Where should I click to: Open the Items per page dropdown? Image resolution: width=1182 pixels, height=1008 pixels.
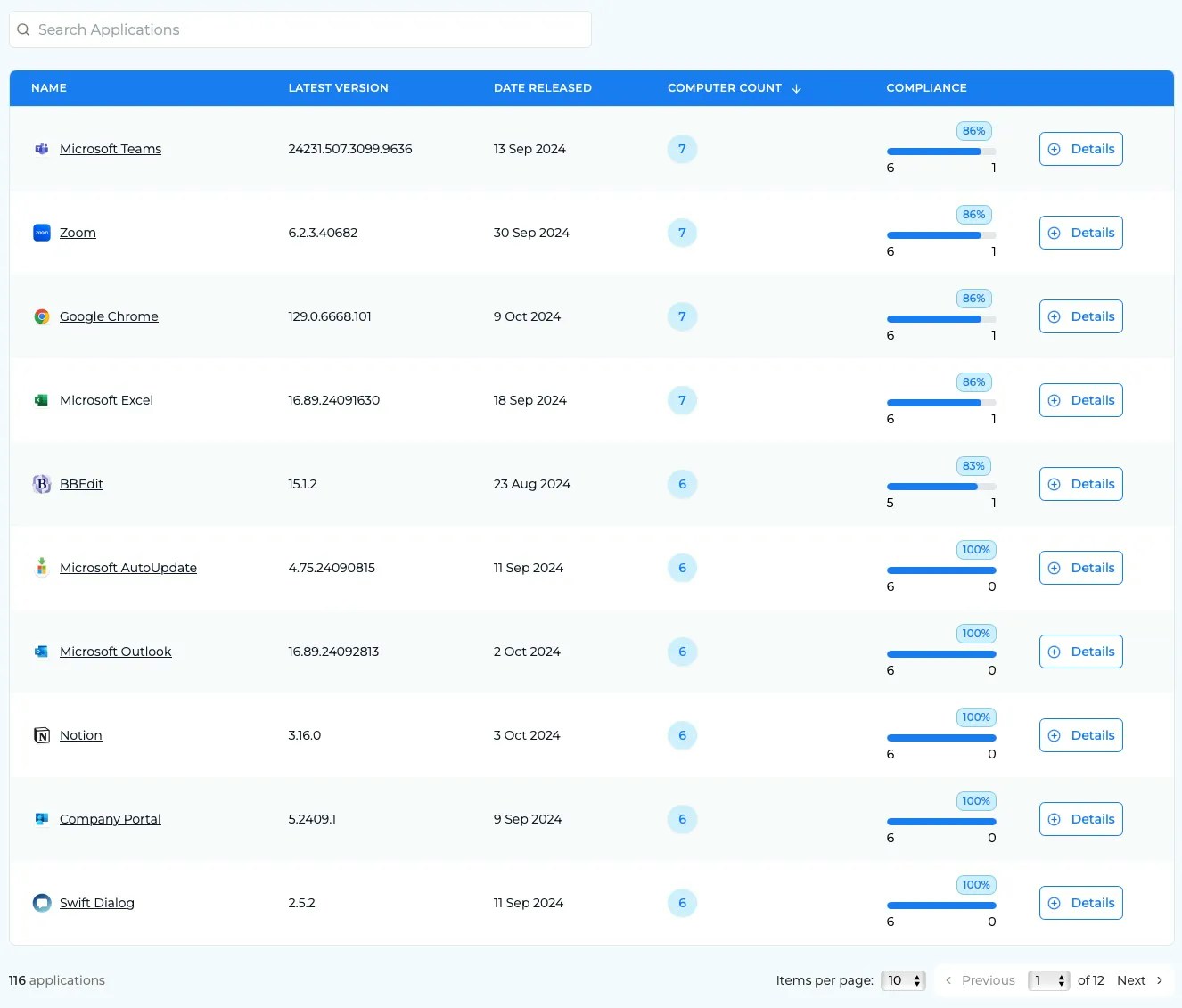(x=903, y=980)
